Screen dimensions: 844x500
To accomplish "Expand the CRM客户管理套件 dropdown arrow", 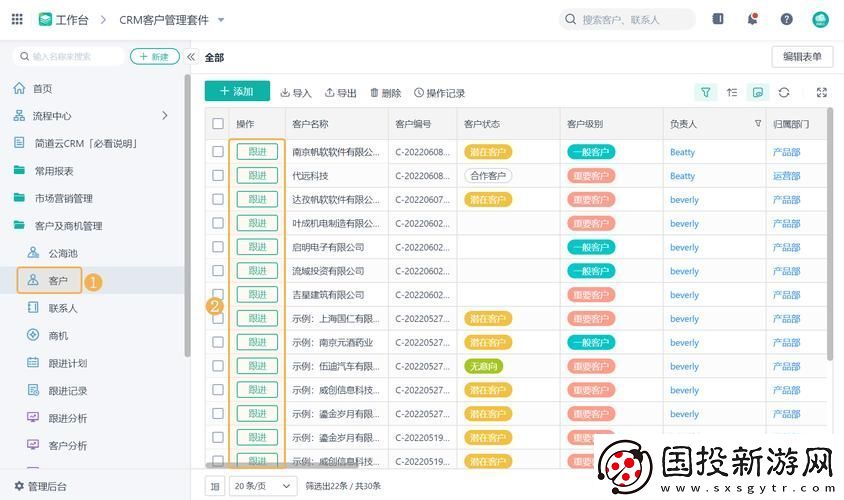I will pyautogui.click(x=221, y=20).
